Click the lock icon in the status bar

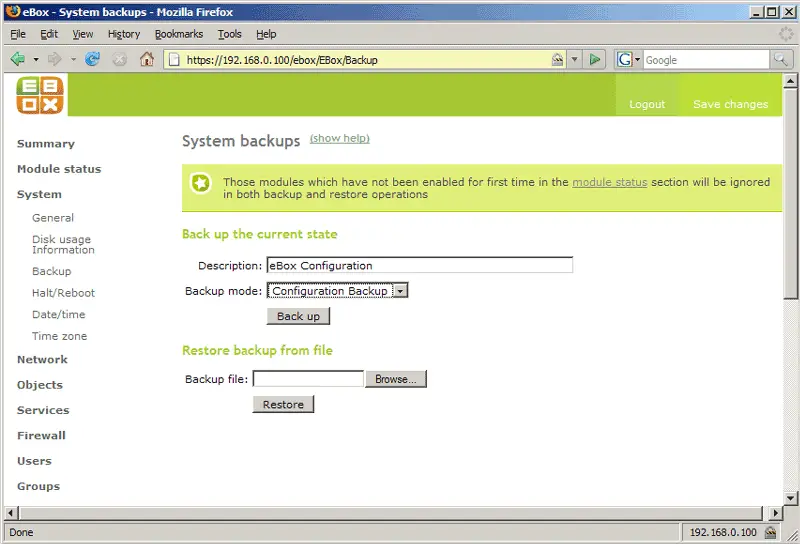pyautogui.click(x=770, y=532)
